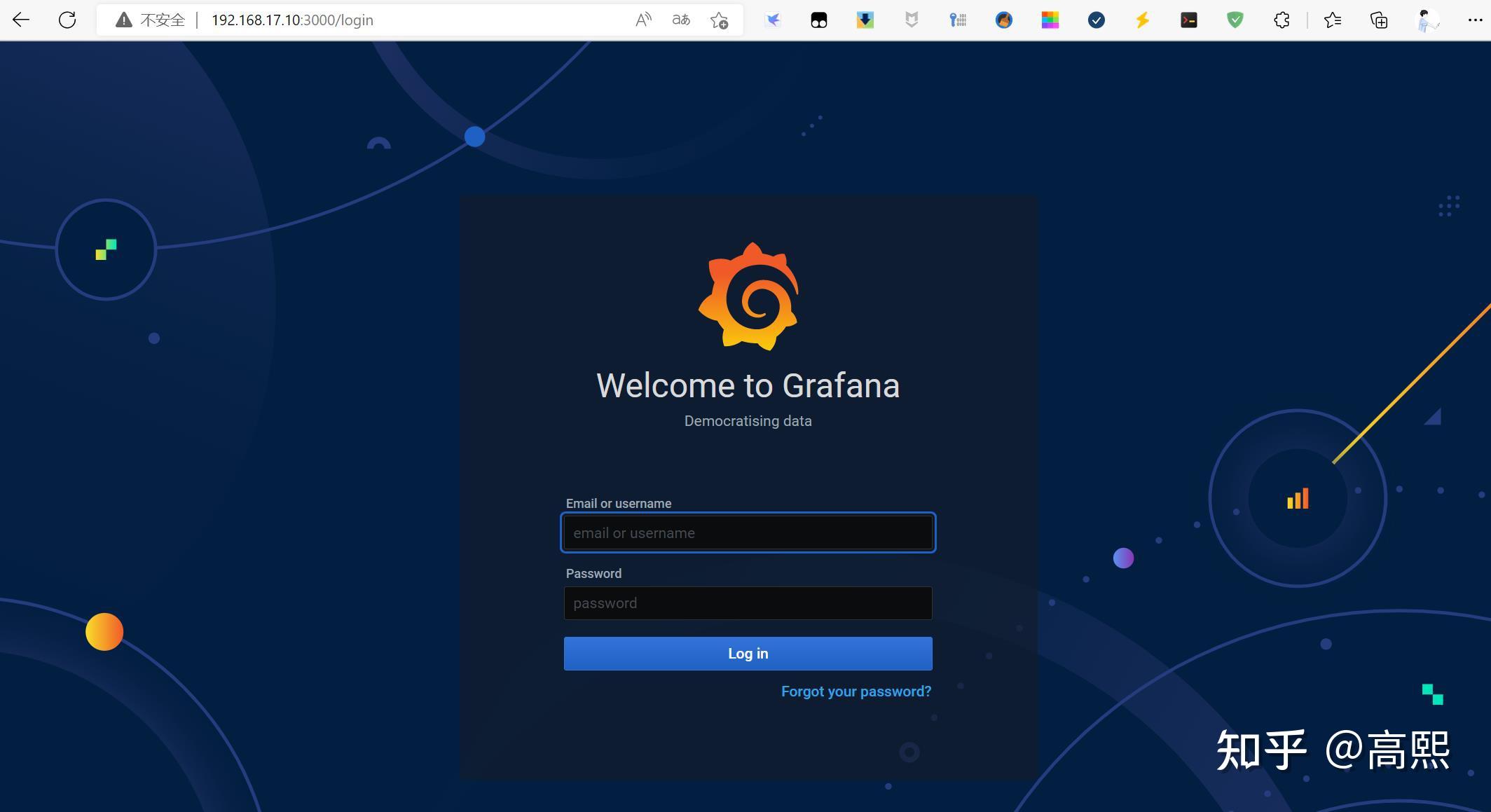
Task: Open the browser profile avatar
Action: 1428,20
